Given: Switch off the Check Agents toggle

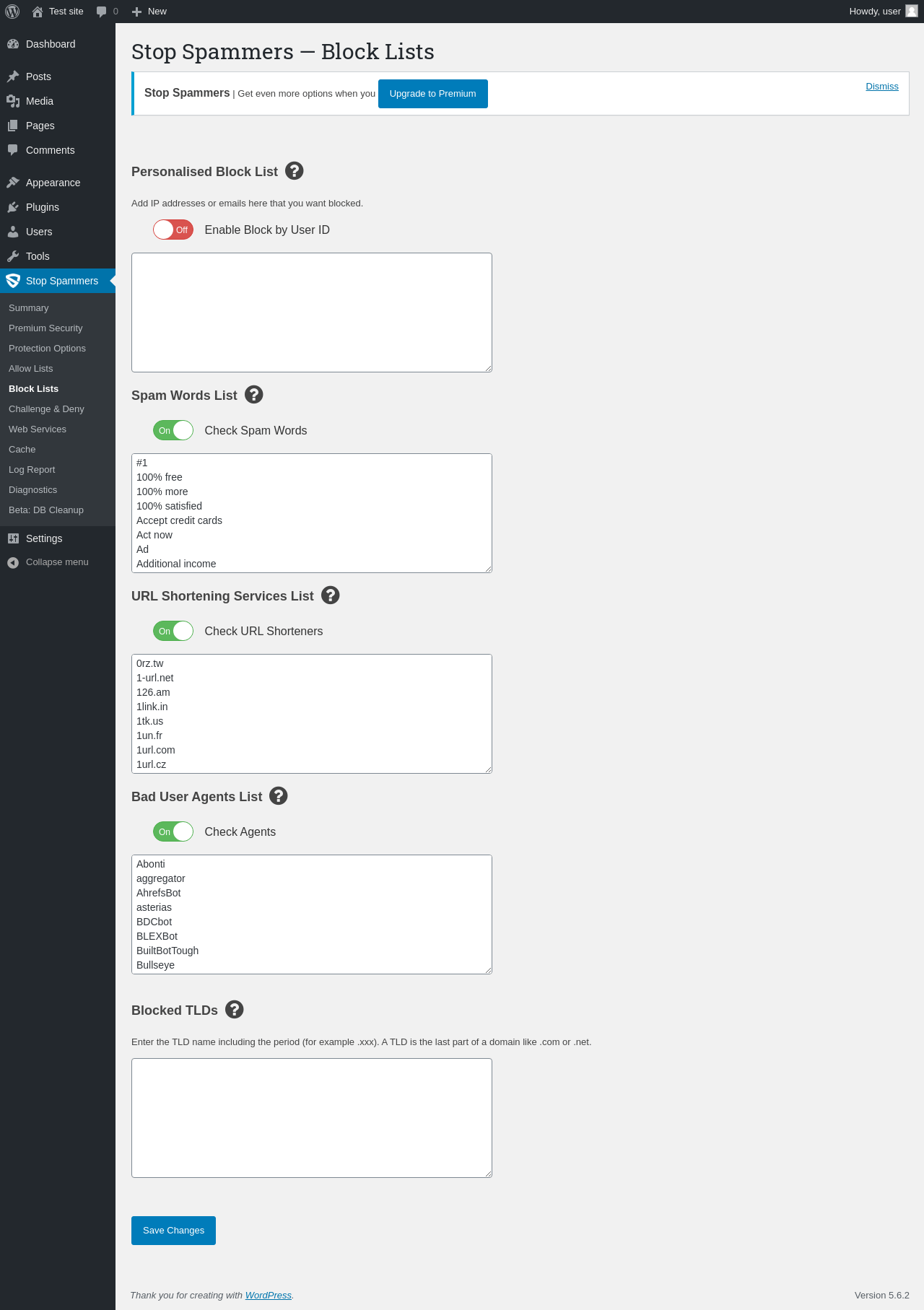Looking at the screenshot, I should 173,831.
